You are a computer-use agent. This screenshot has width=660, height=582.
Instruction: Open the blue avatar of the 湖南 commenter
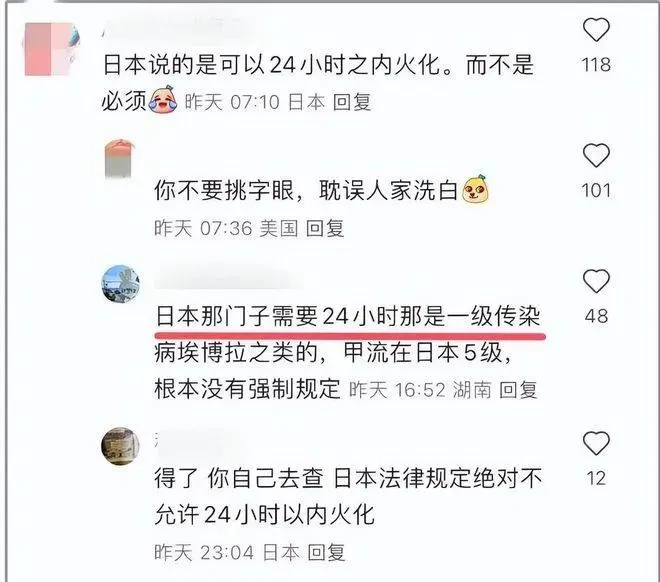click(x=121, y=284)
